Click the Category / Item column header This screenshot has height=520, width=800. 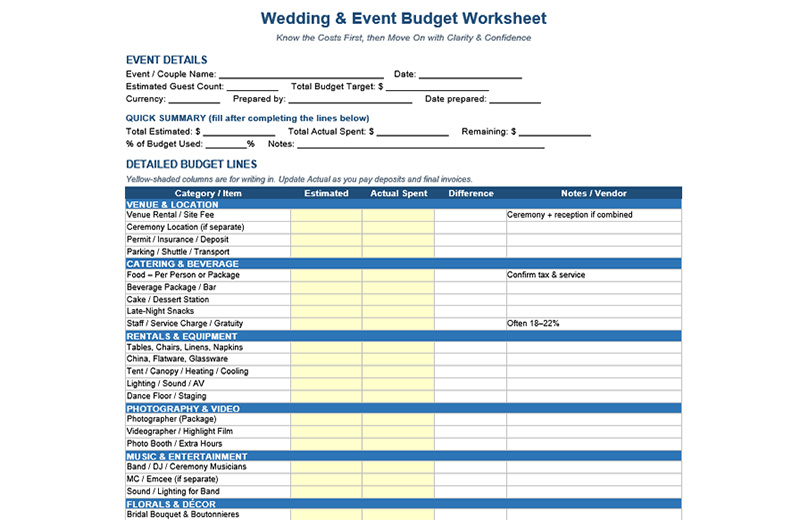(208, 193)
